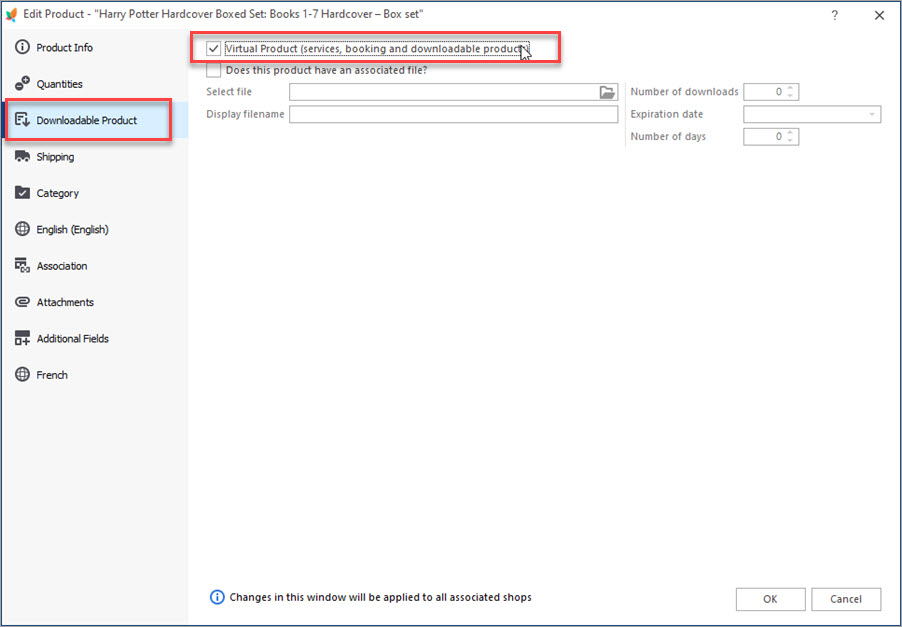Go to the Shipping tab
The image size is (902, 627).
point(94,156)
